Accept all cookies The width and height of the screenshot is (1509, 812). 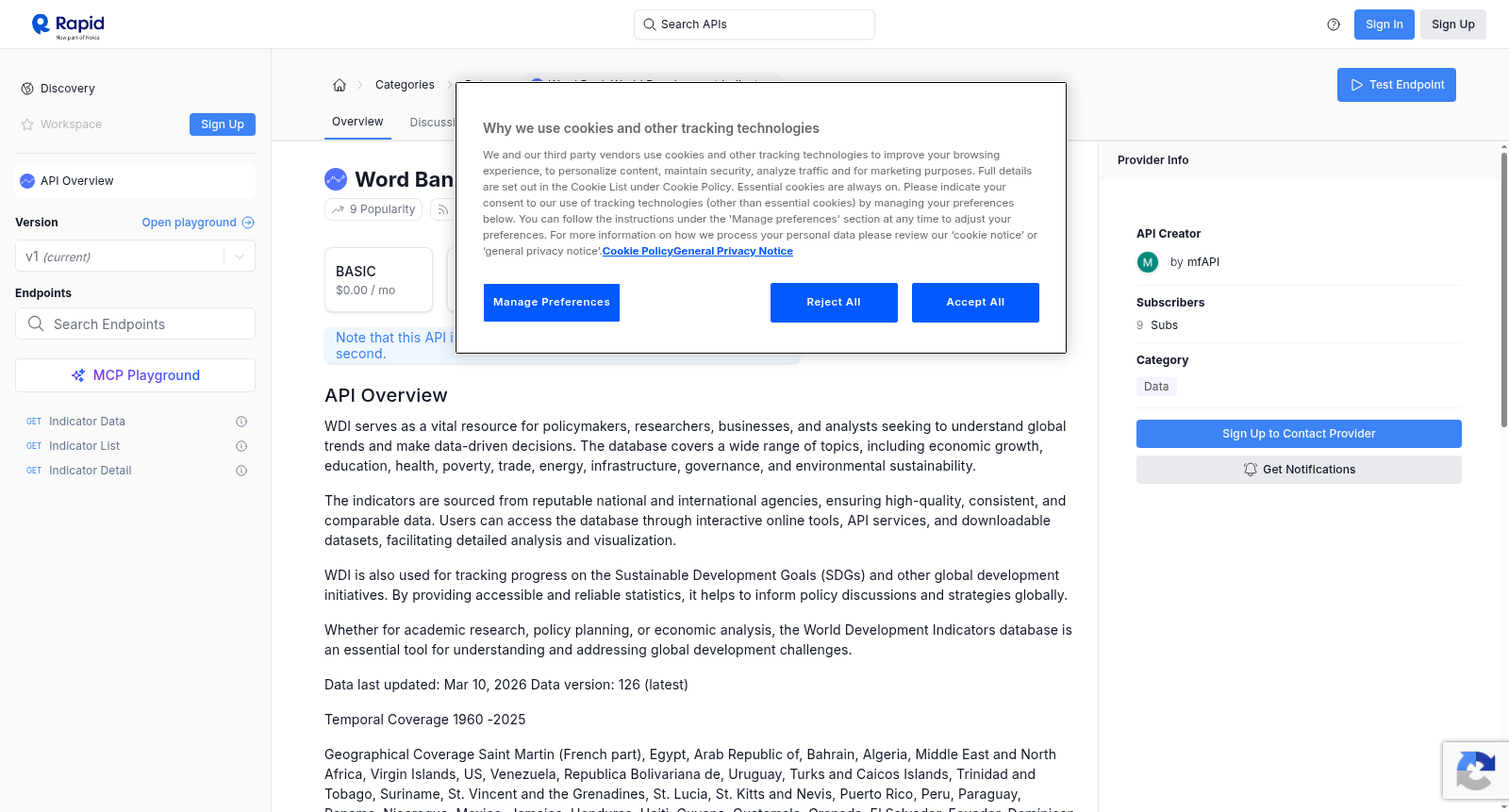975,303
